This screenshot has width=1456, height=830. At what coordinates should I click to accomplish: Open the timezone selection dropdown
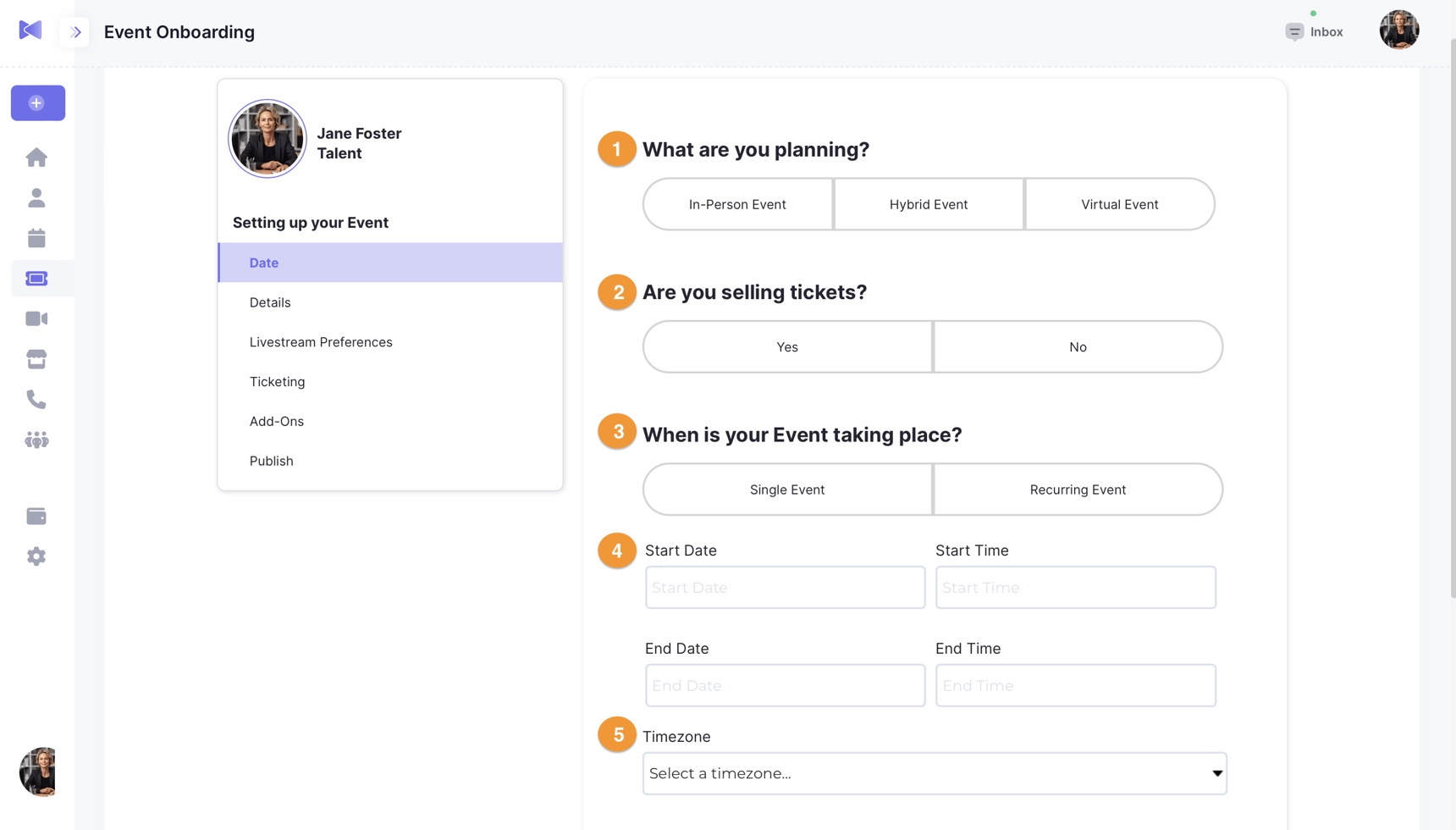click(934, 773)
